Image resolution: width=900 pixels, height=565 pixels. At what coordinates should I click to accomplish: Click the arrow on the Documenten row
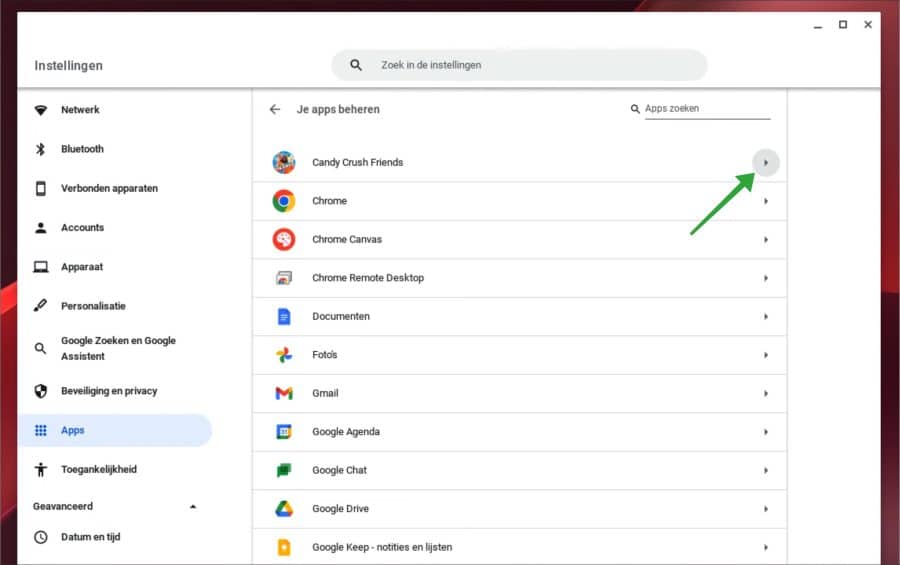pos(766,316)
